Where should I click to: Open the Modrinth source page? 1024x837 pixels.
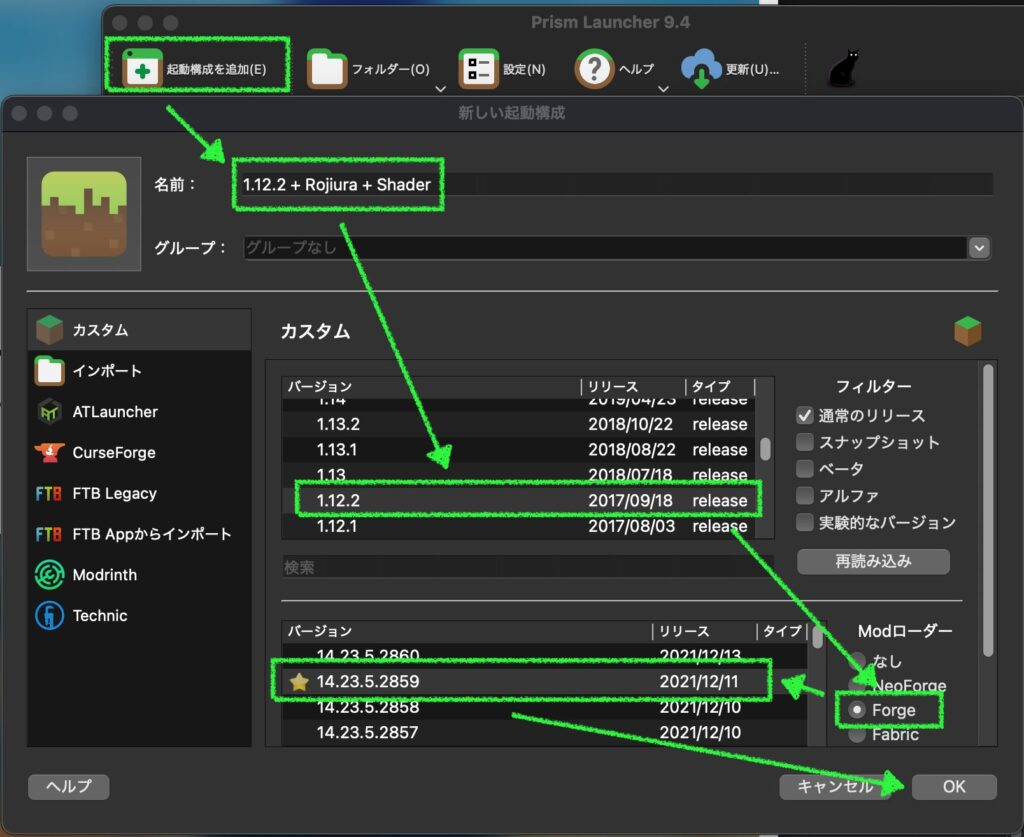point(139,575)
